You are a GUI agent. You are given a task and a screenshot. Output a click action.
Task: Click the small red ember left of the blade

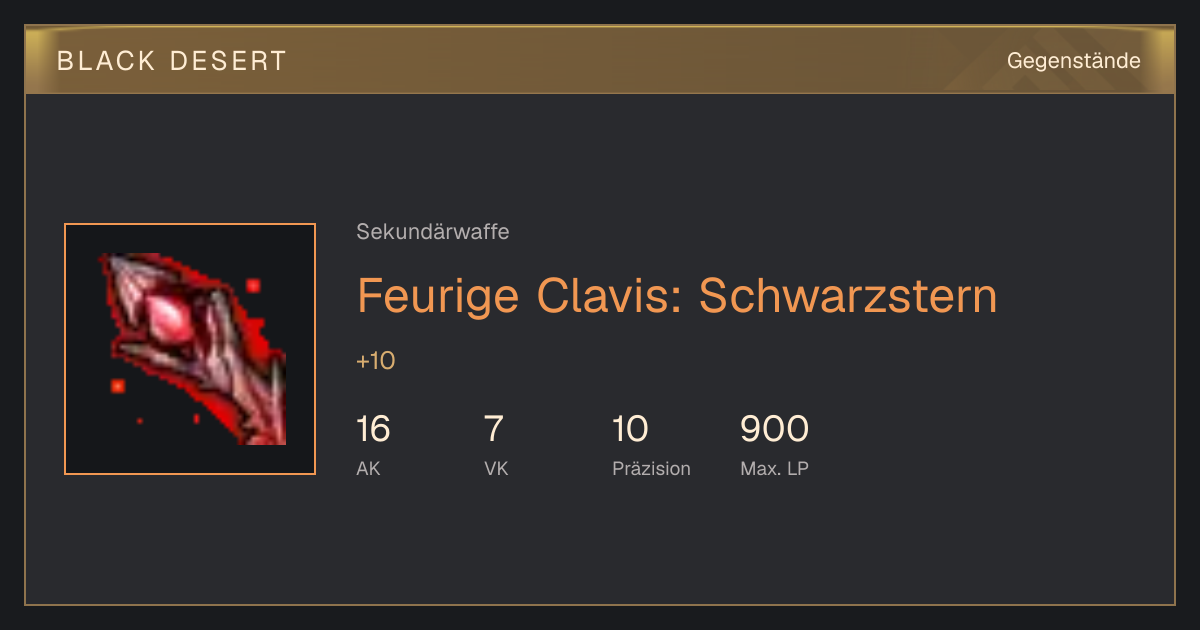click(x=118, y=386)
